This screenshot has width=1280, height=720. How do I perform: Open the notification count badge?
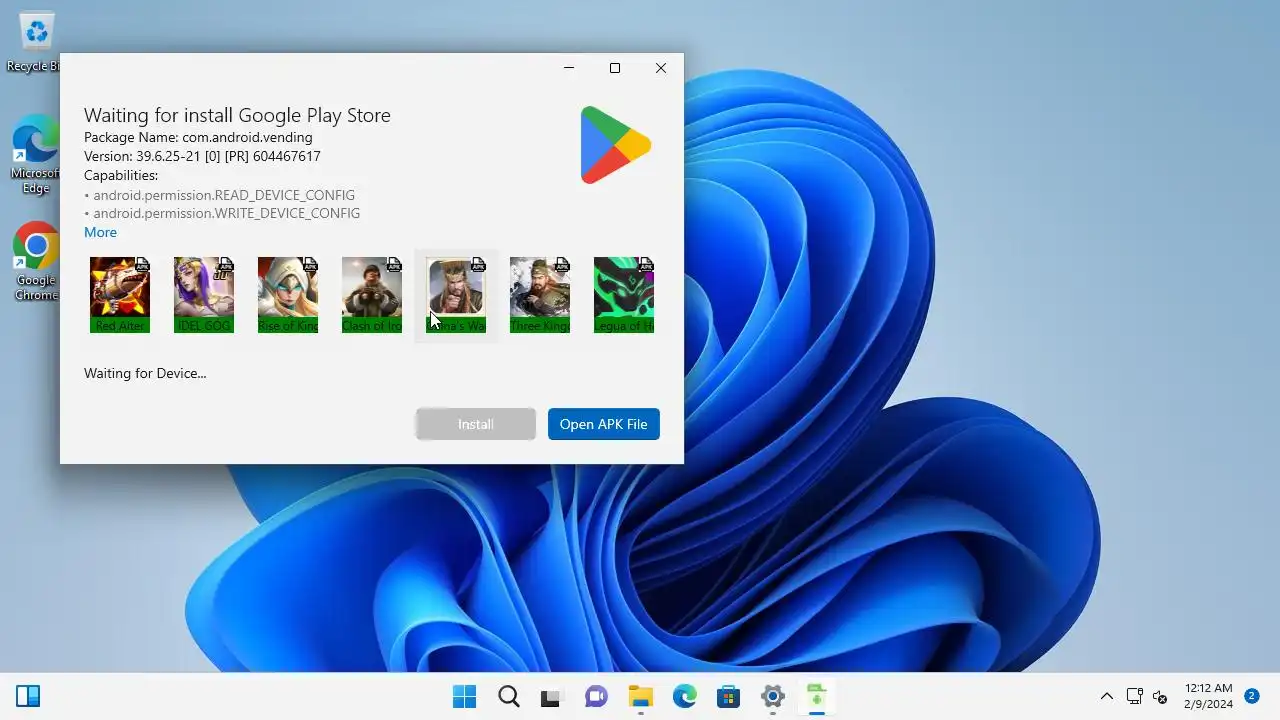[1251, 696]
